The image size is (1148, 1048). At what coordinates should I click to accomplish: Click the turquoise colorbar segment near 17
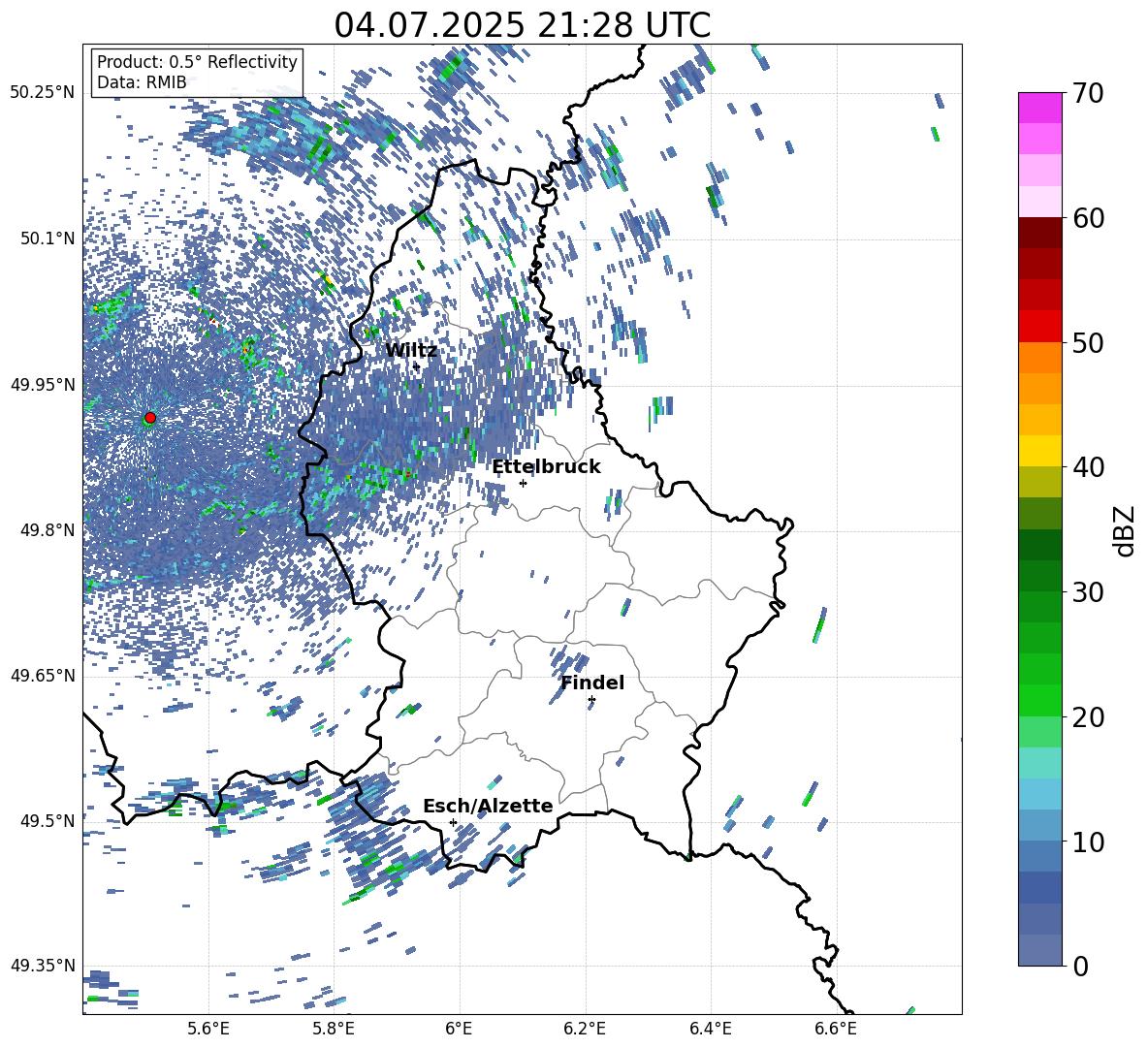point(1039,763)
